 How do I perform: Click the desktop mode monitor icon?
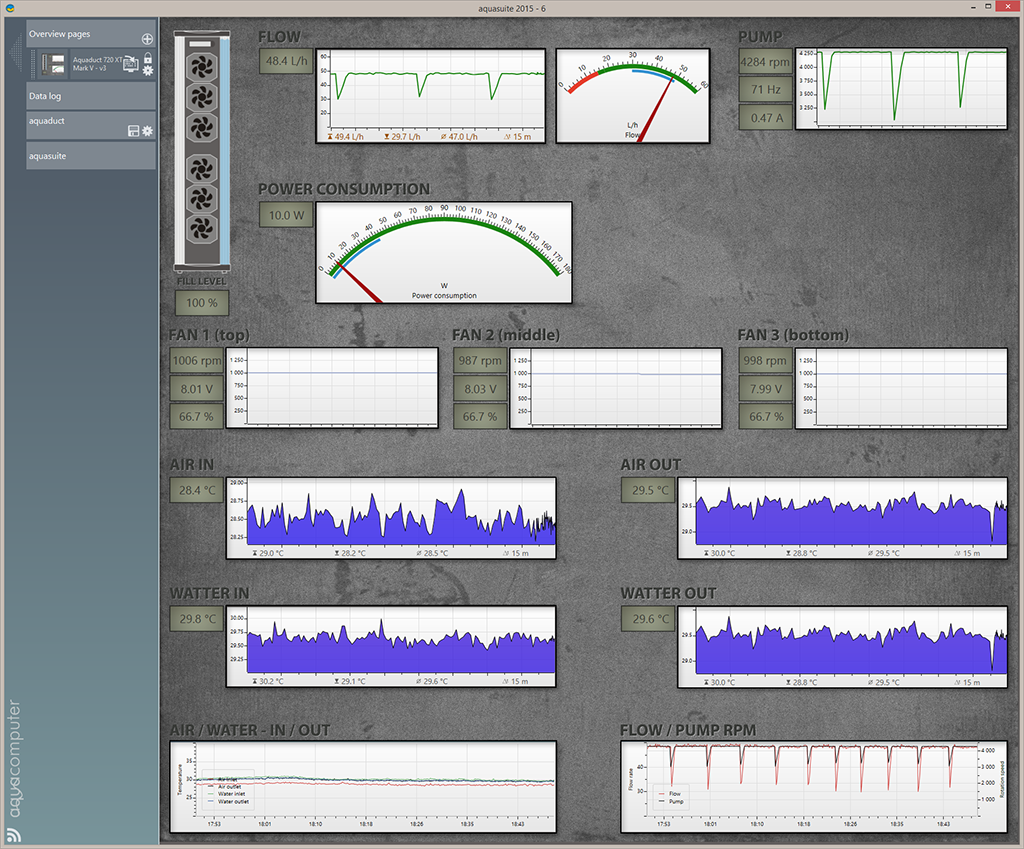[130, 65]
